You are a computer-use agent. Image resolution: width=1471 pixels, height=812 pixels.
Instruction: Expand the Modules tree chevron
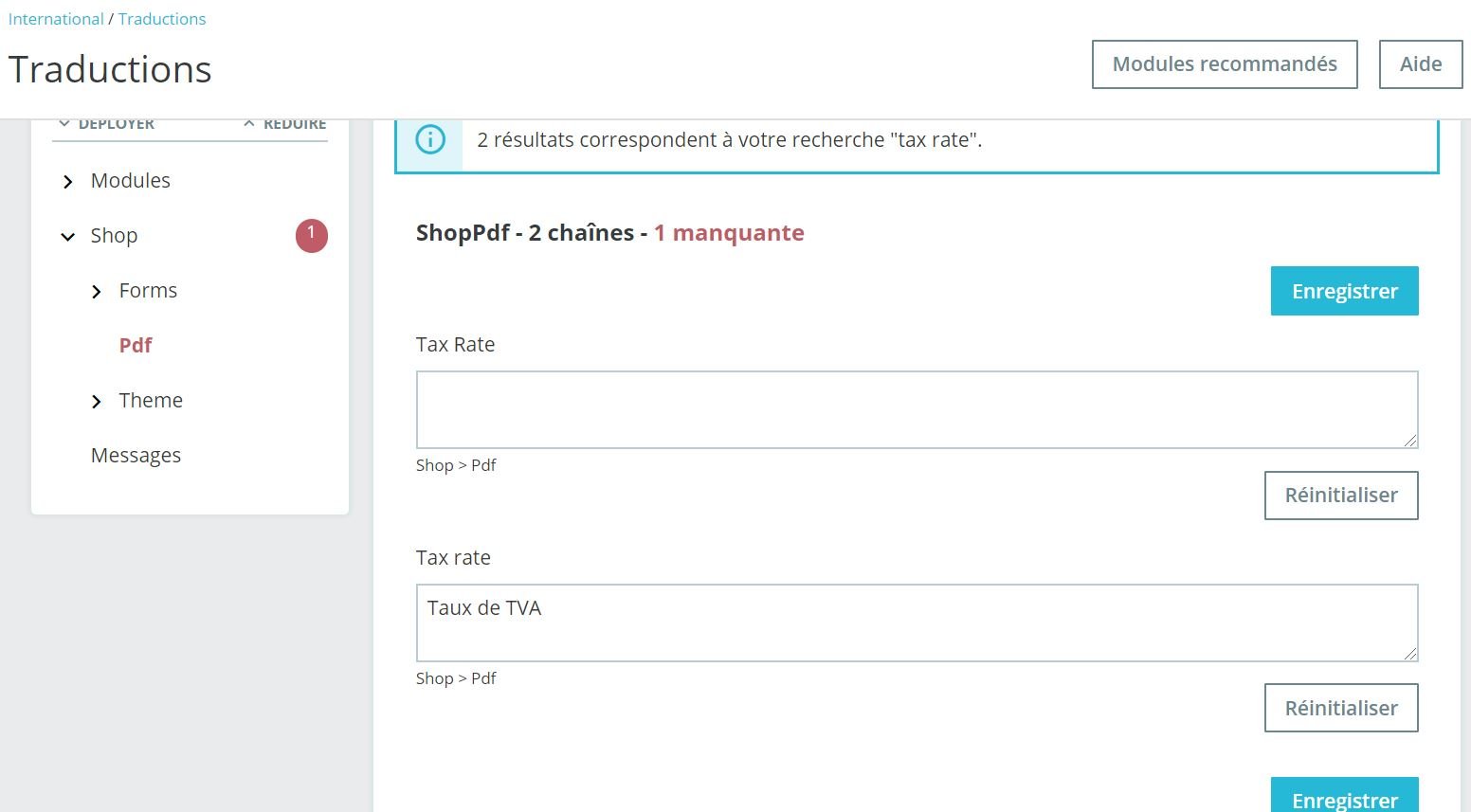click(67, 182)
